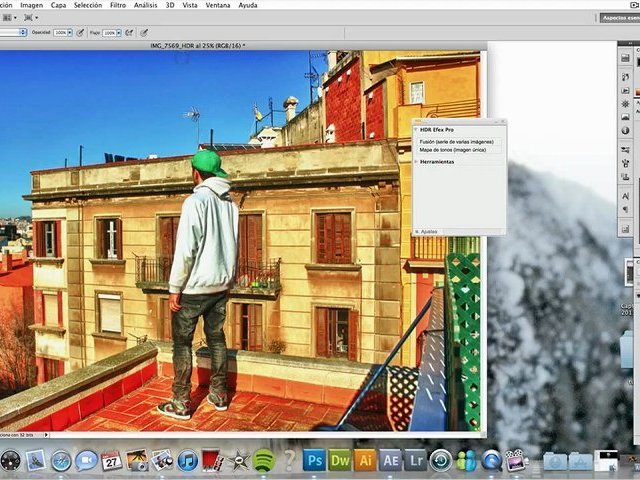This screenshot has width=640, height=480.
Task: Open the screen mode dropdown
Action: [31, 18]
